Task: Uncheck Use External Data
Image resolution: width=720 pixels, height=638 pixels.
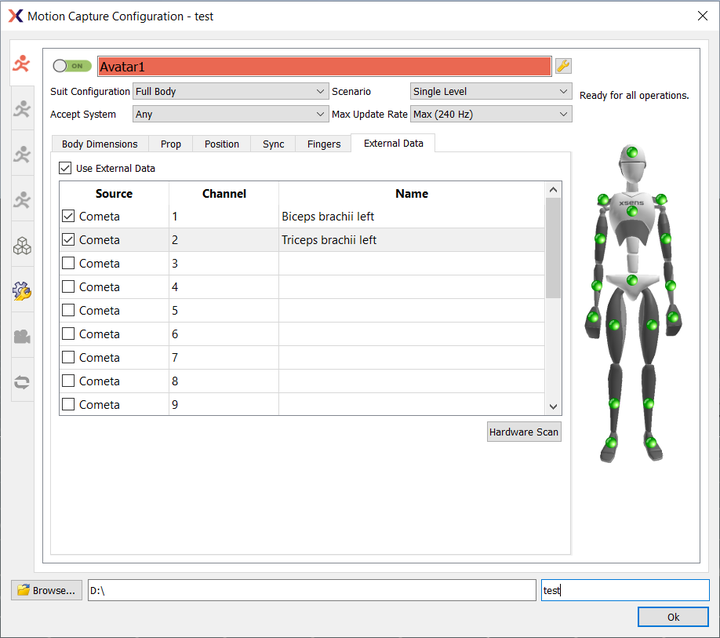Action: click(65, 168)
